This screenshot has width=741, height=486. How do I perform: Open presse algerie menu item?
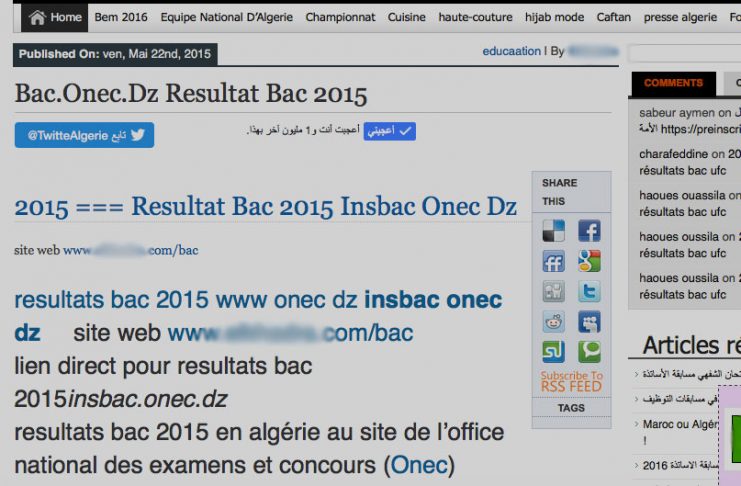pos(680,17)
